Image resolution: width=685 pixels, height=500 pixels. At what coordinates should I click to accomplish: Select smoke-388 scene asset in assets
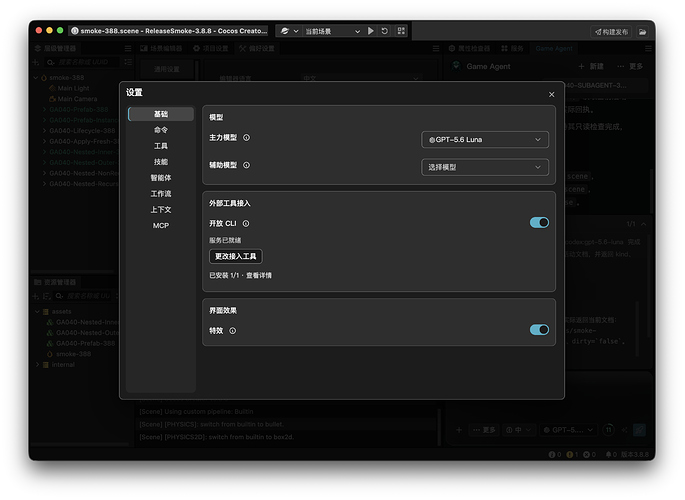(73, 354)
